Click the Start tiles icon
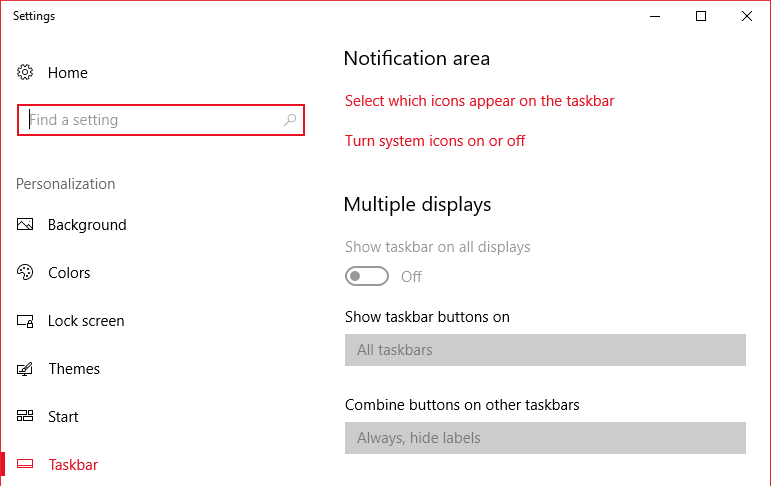The width and height of the screenshot is (771, 486). (x=25, y=416)
